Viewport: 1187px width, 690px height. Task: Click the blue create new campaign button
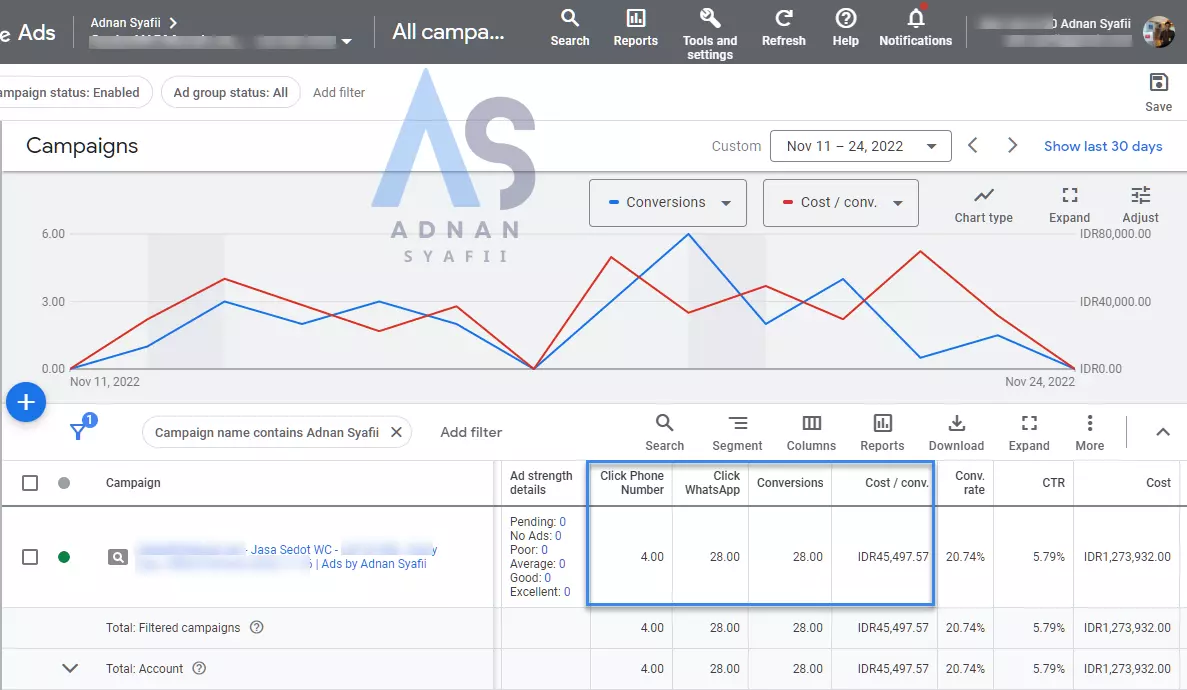(x=26, y=402)
